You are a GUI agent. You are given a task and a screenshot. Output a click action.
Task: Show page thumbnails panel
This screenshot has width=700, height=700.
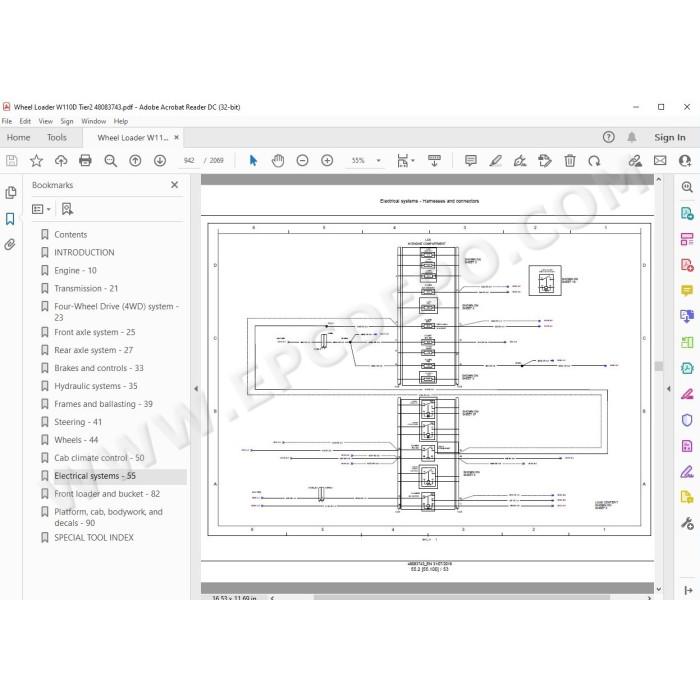coord(11,192)
